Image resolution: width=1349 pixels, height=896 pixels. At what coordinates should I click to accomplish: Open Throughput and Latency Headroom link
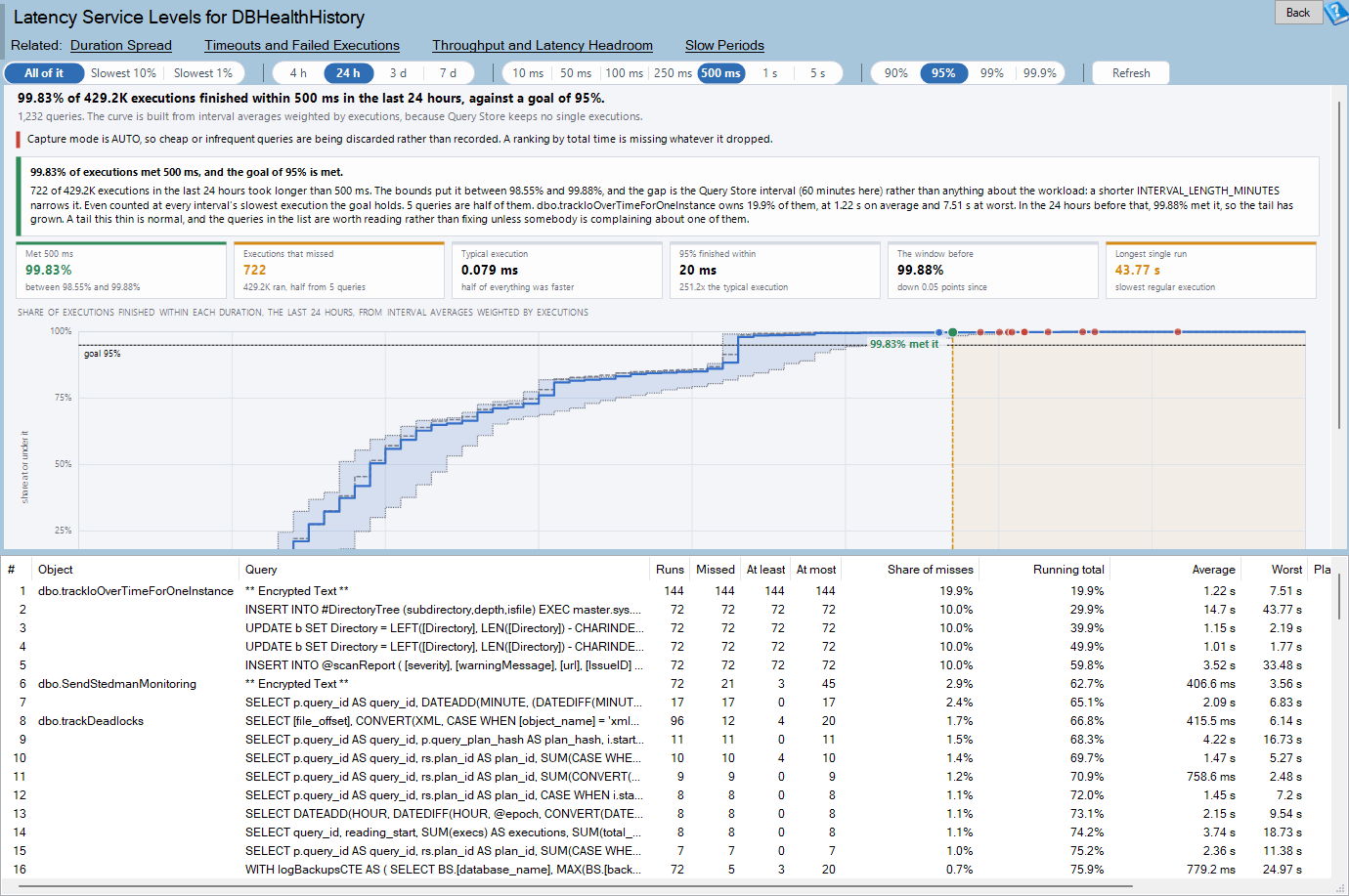(x=543, y=45)
